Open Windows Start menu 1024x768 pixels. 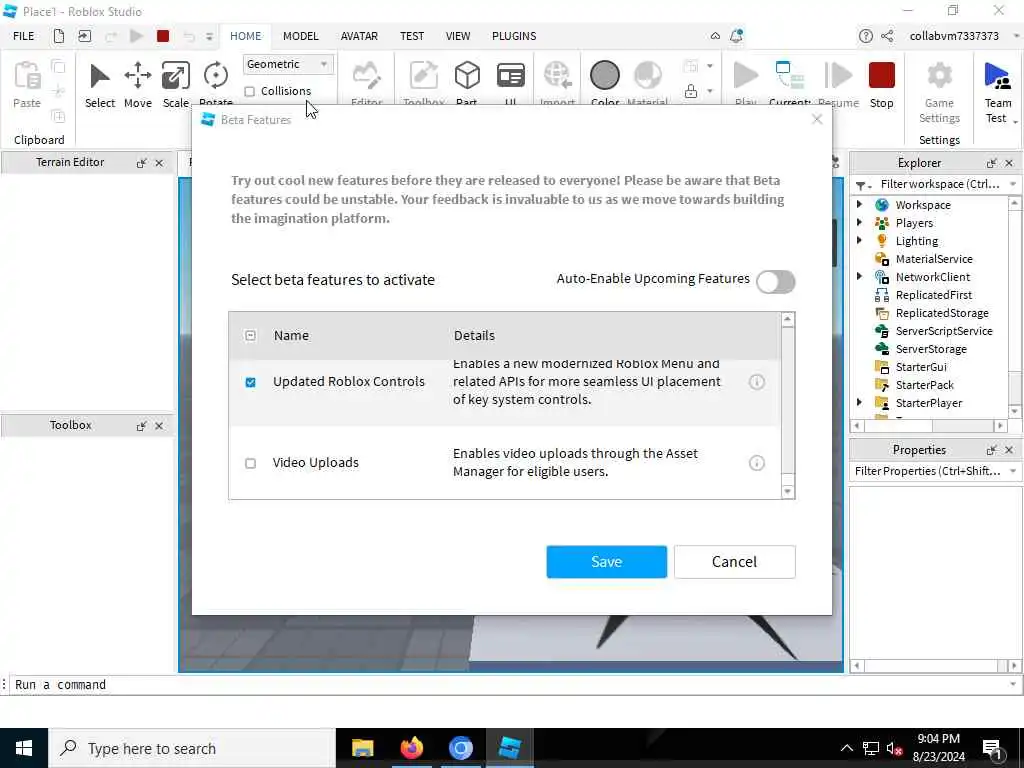click(x=24, y=748)
